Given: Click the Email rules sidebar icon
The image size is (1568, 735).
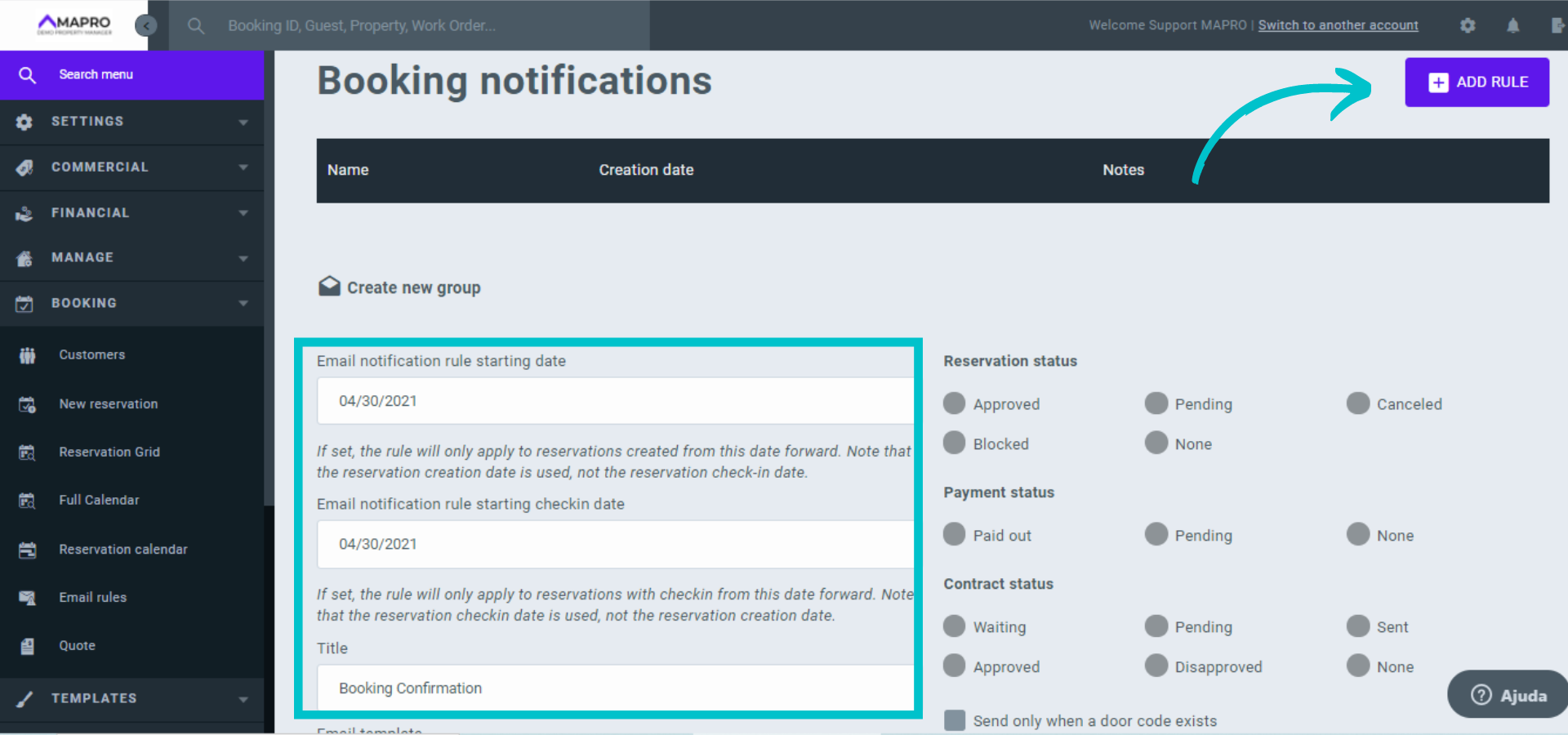Looking at the screenshot, I should [x=27, y=598].
